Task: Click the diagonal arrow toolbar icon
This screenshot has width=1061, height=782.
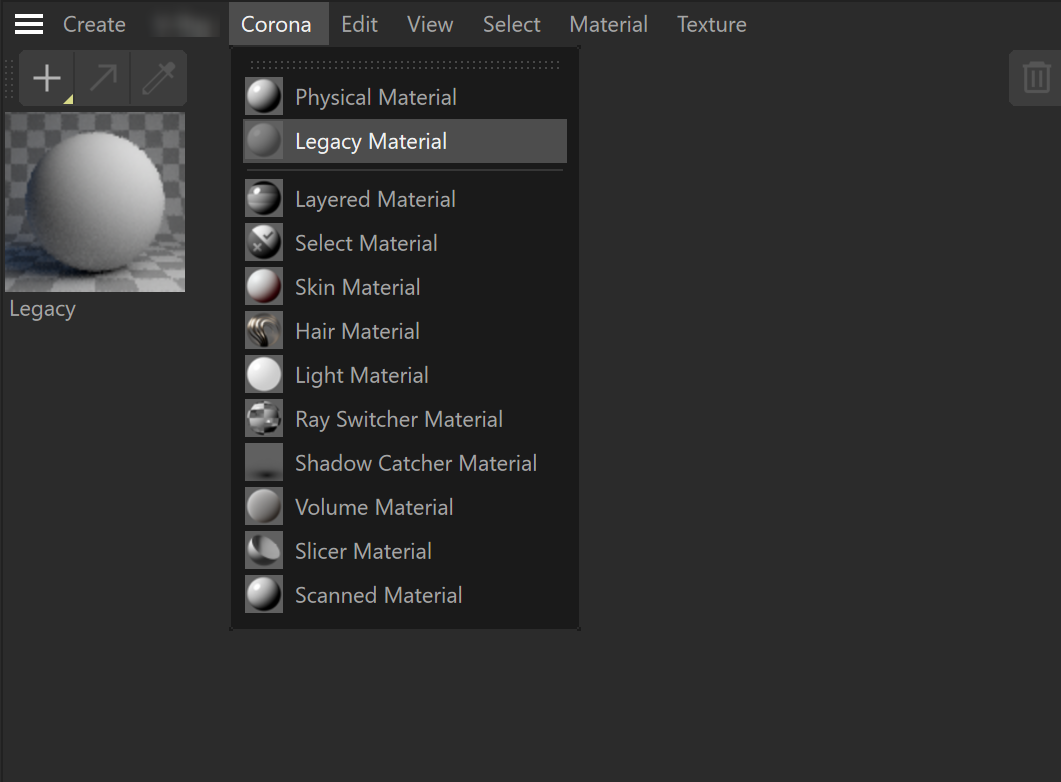Action: tap(103, 78)
